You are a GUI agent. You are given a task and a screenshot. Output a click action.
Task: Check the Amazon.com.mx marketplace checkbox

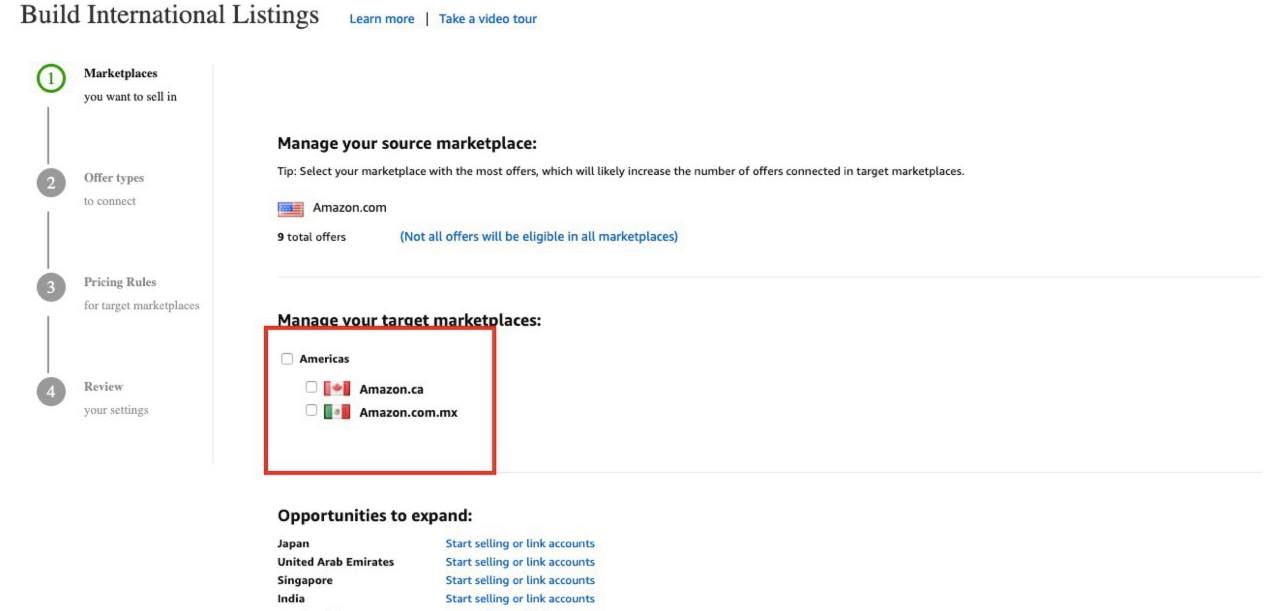pyautogui.click(x=310, y=412)
